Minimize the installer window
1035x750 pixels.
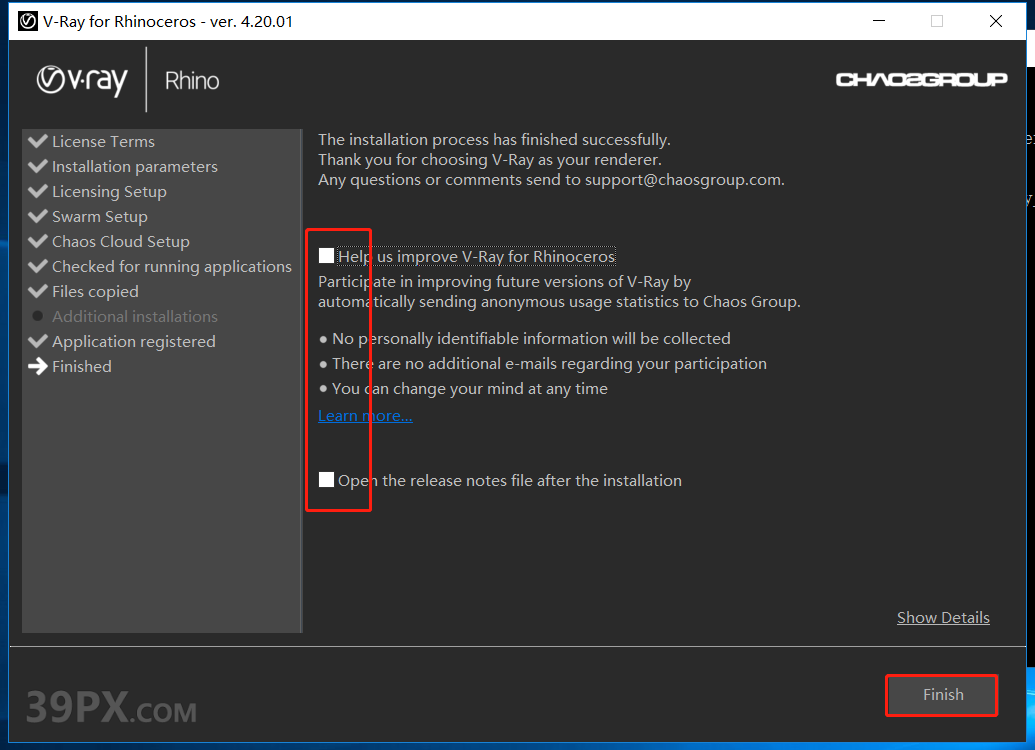878,21
